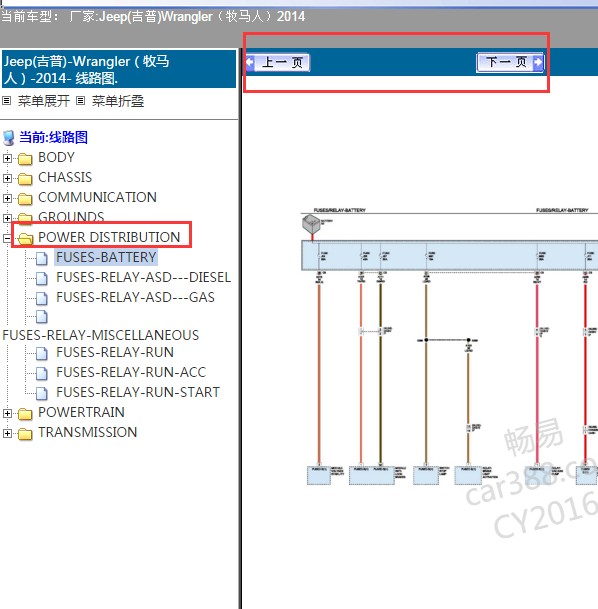Go to previous page with 上一页 button
Image resolution: width=598 pixels, height=609 pixels.
click(x=278, y=62)
